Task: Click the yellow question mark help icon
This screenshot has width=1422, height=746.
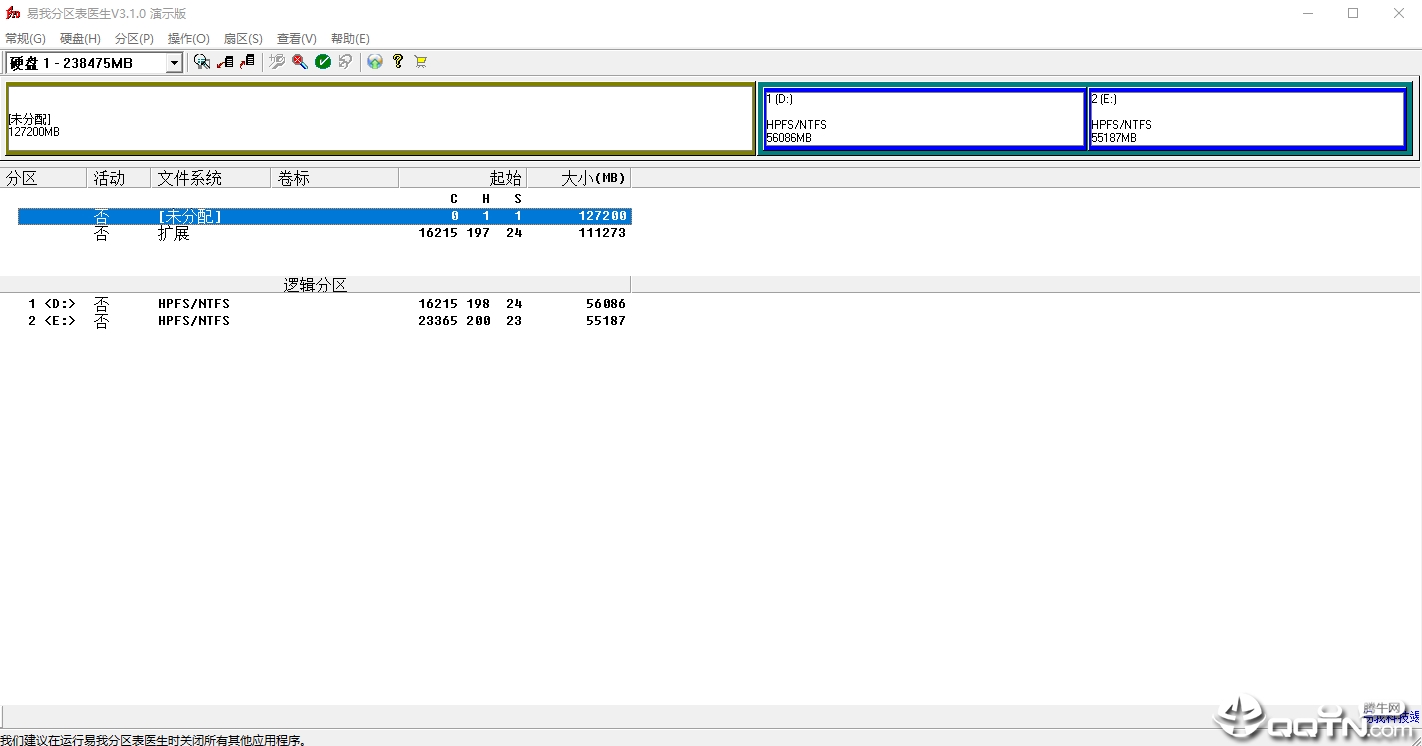Action: point(398,62)
